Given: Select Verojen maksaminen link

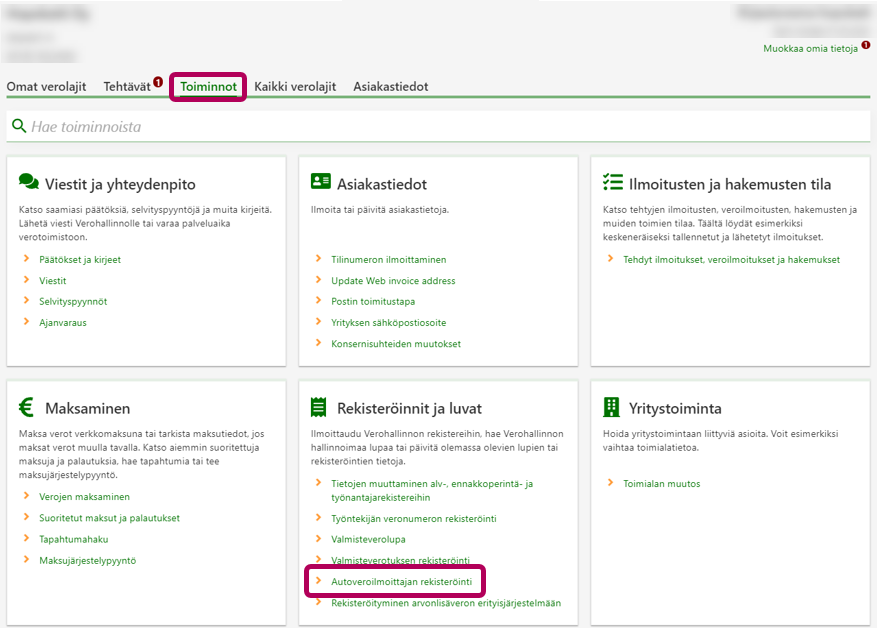Looking at the screenshot, I should click(84, 497).
